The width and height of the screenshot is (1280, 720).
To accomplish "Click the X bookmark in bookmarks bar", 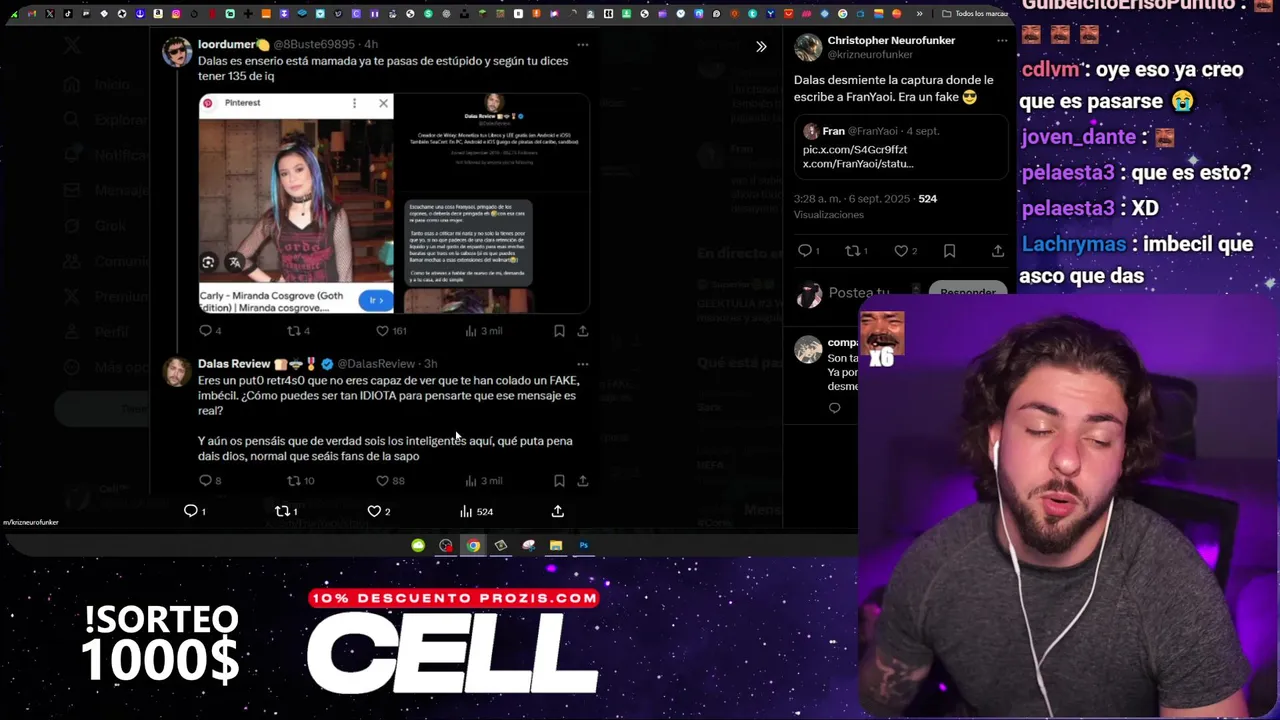I will pos(50,14).
